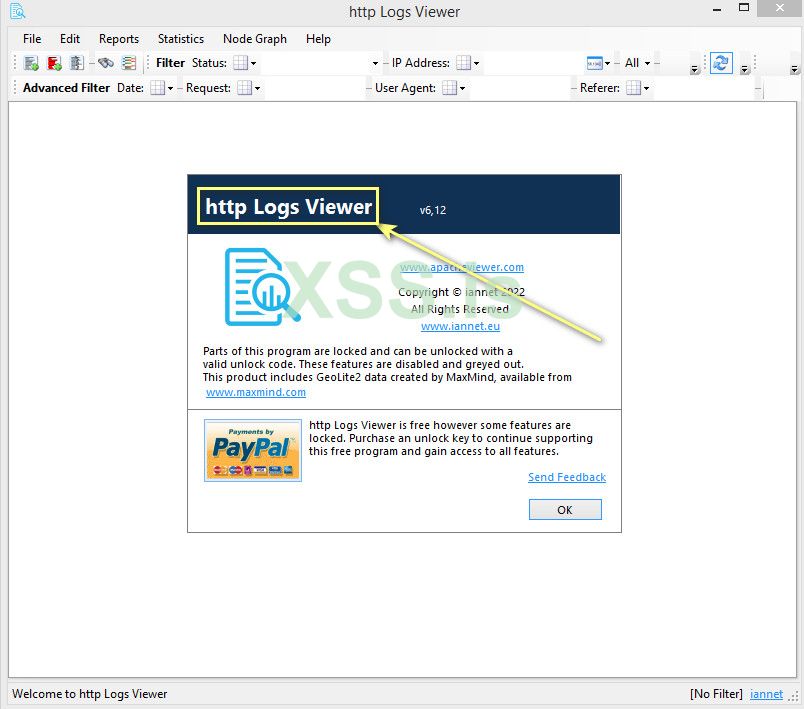This screenshot has width=804, height=709.
Task: Click OK to close About dialog
Action: (565, 510)
